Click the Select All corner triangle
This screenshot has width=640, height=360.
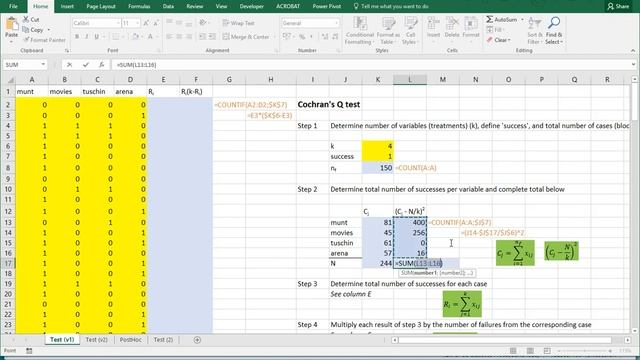(x=10, y=80)
